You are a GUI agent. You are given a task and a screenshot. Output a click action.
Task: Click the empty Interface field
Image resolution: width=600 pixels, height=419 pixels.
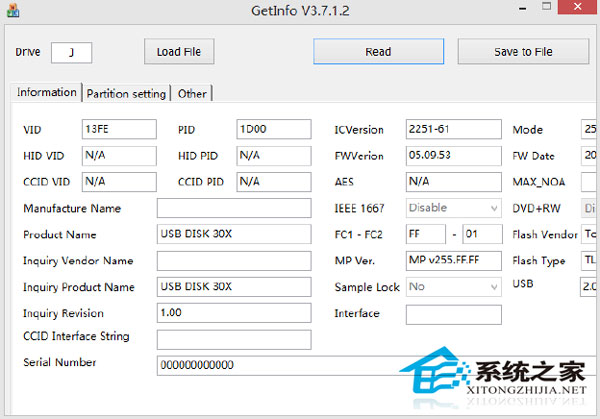453,315
